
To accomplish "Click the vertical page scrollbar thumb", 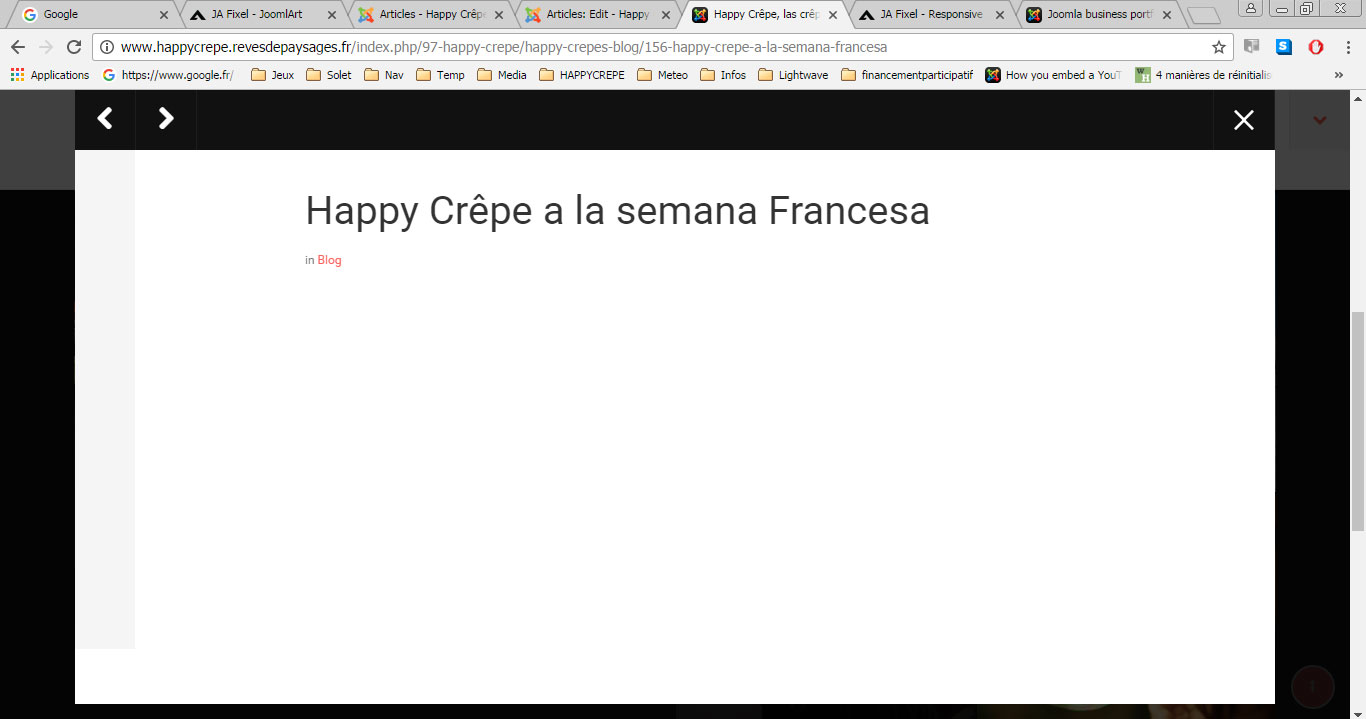I will pos(1358,420).
